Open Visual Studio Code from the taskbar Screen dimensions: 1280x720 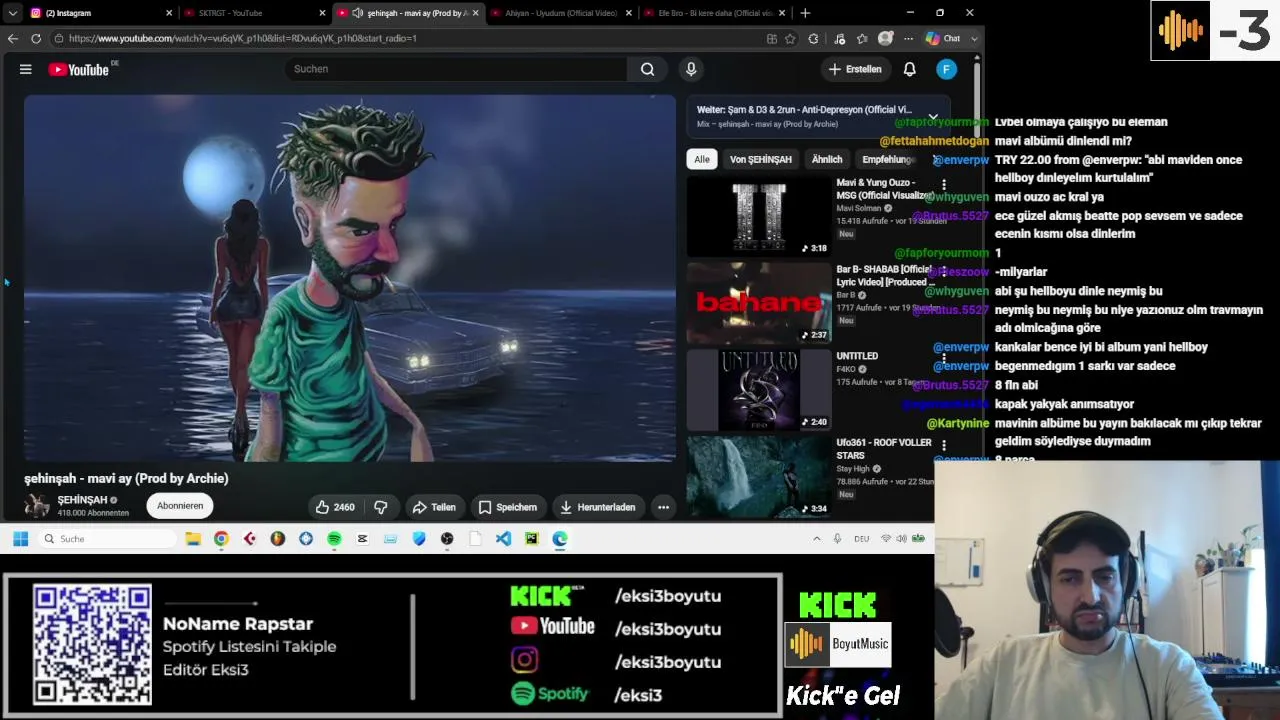[x=503, y=539]
